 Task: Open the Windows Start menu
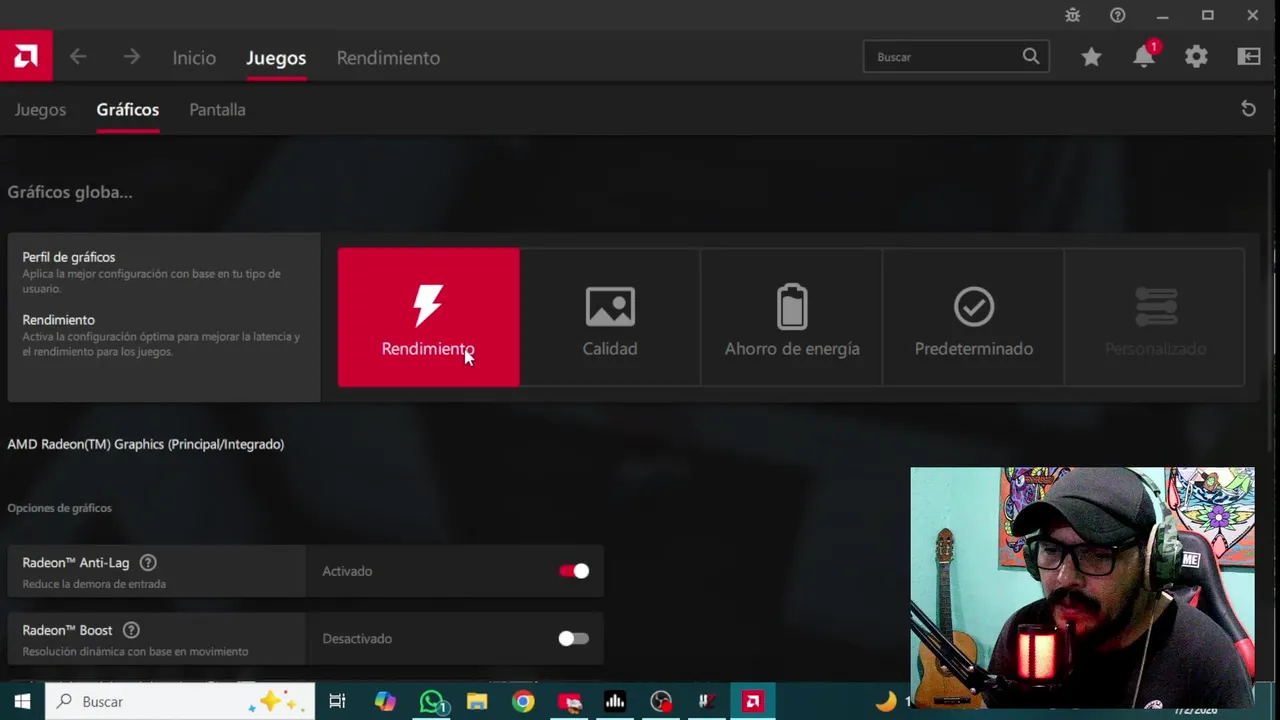pos(22,701)
